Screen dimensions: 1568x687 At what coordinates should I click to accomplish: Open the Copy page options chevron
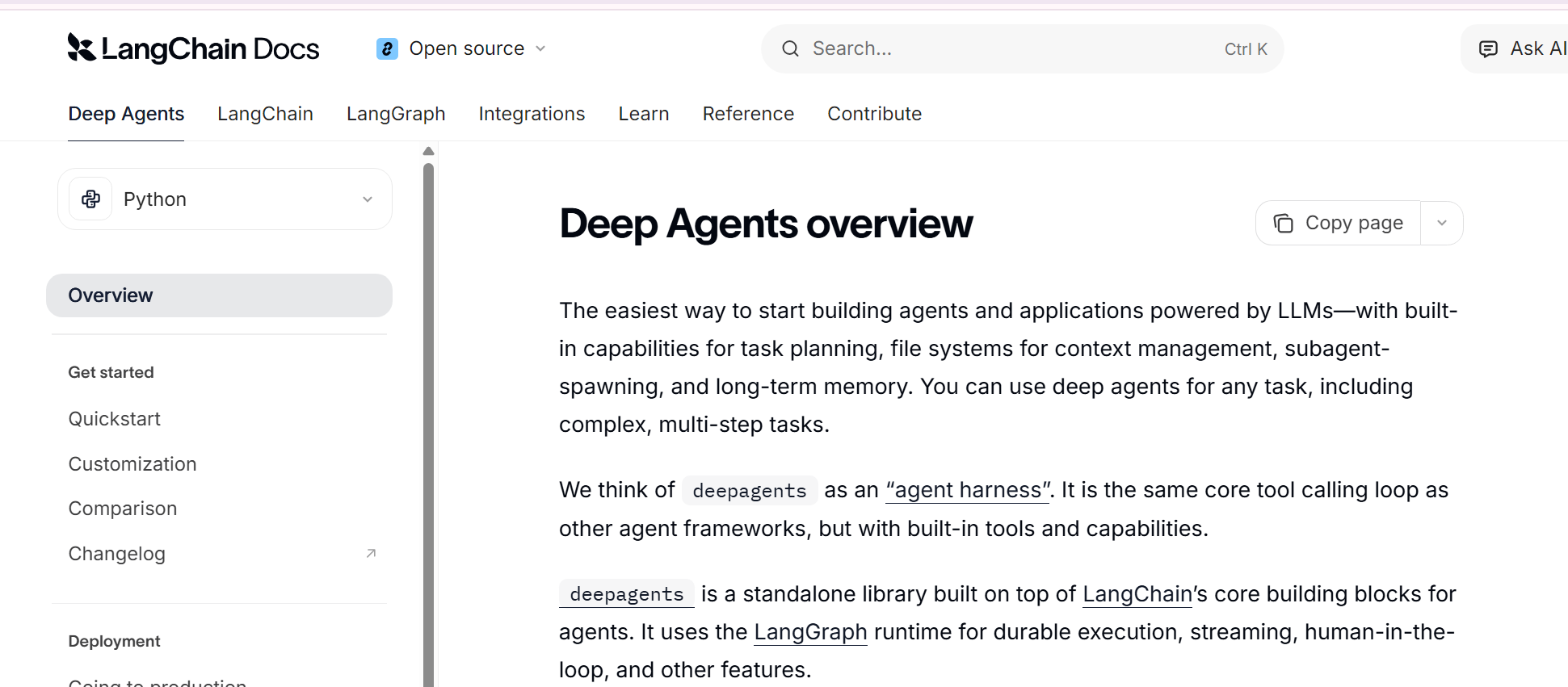point(1442,223)
